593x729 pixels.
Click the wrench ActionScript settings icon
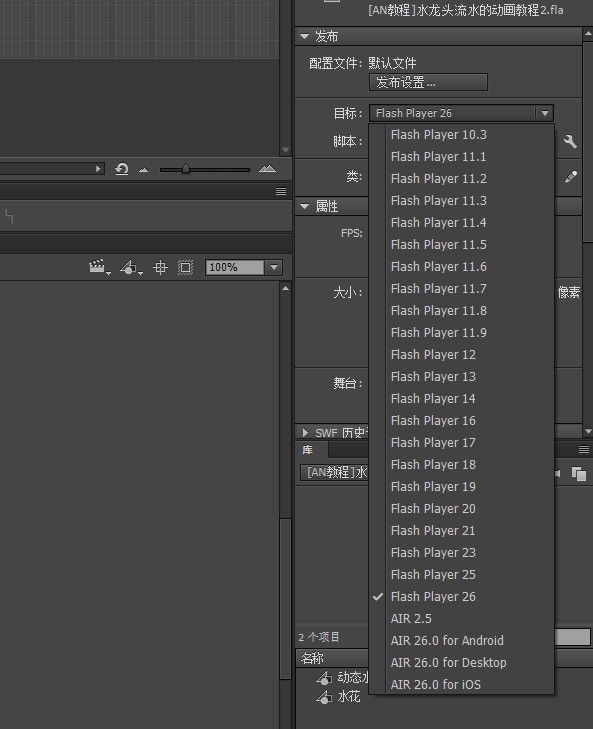coord(570,141)
